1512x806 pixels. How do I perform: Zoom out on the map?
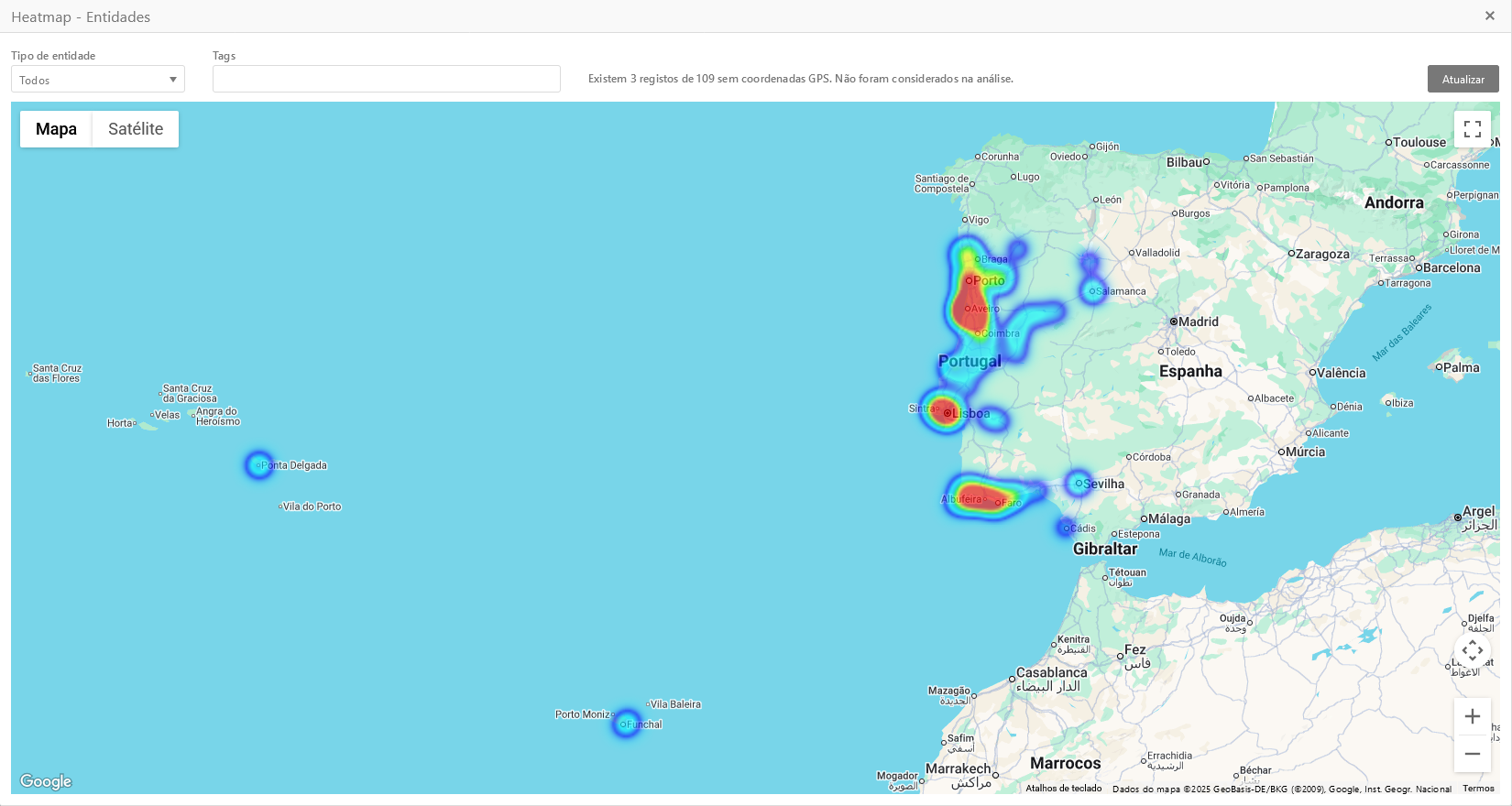click(x=1472, y=754)
